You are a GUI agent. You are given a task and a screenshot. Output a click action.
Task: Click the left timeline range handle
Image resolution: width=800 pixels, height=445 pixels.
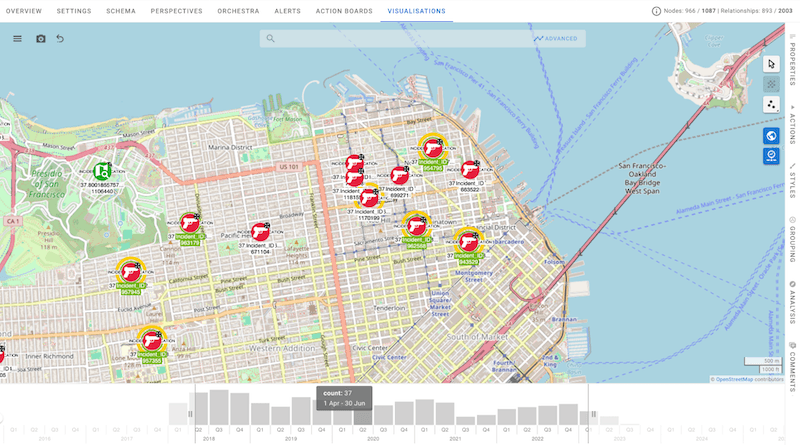190,414
